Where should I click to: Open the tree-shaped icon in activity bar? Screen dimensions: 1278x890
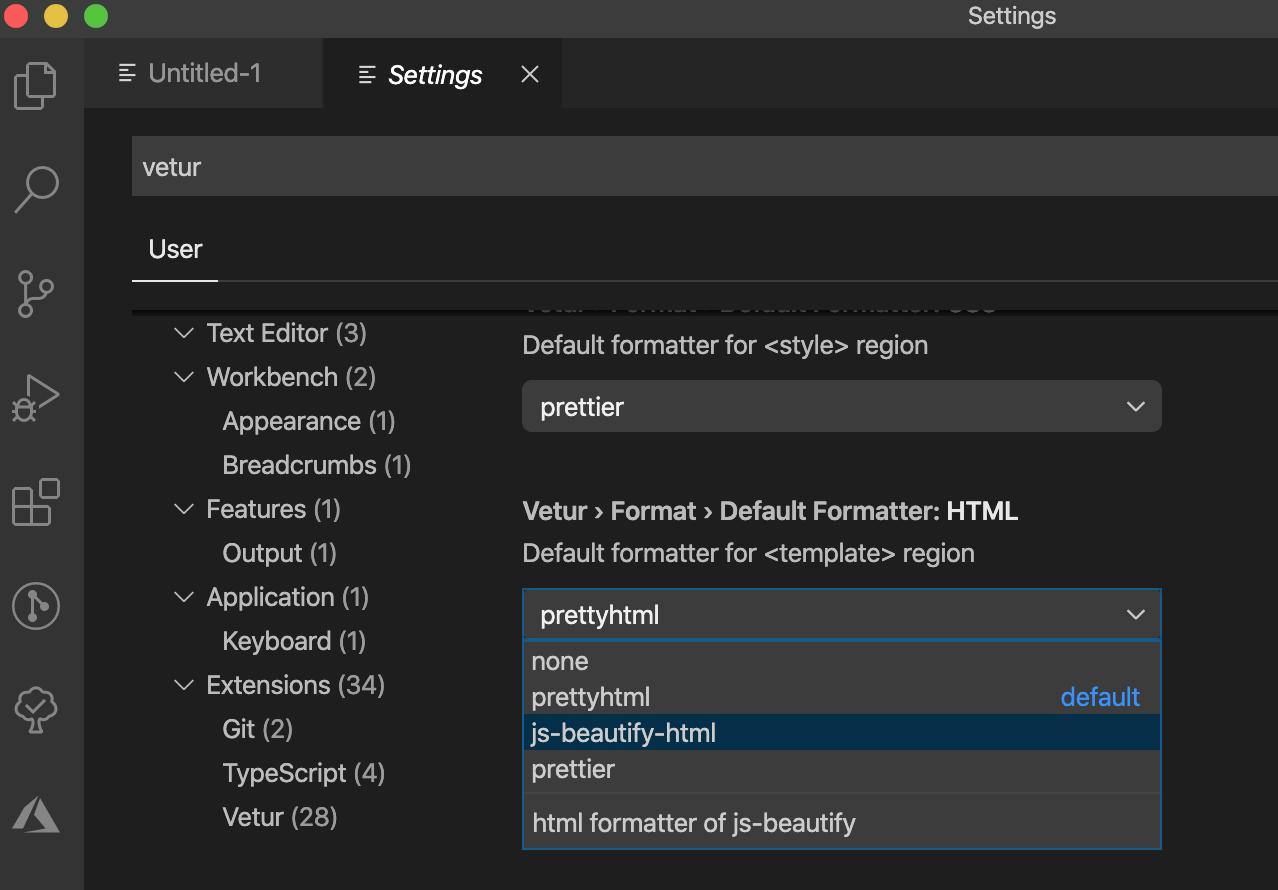36,710
